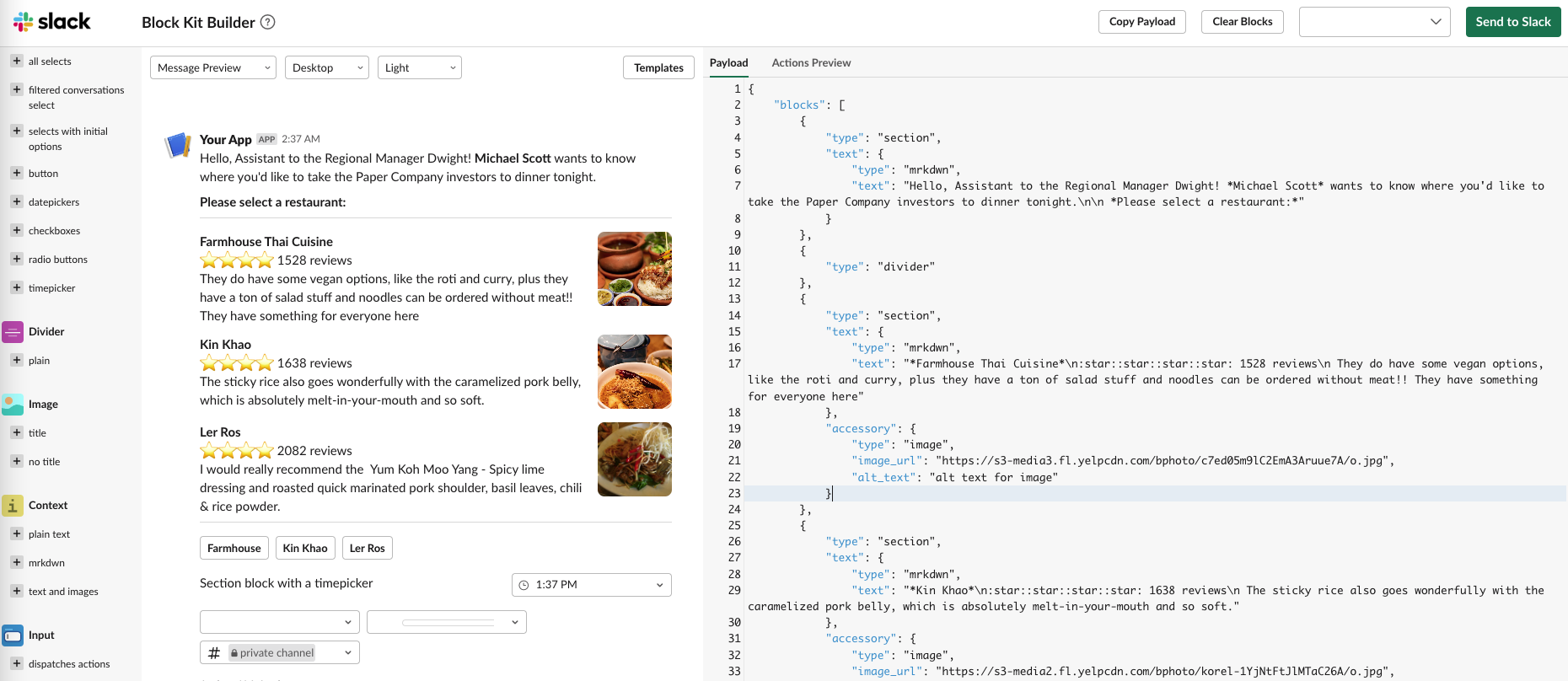Open the Desktop view dropdown
The width and height of the screenshot is (1568, 681).
(327, 67)
